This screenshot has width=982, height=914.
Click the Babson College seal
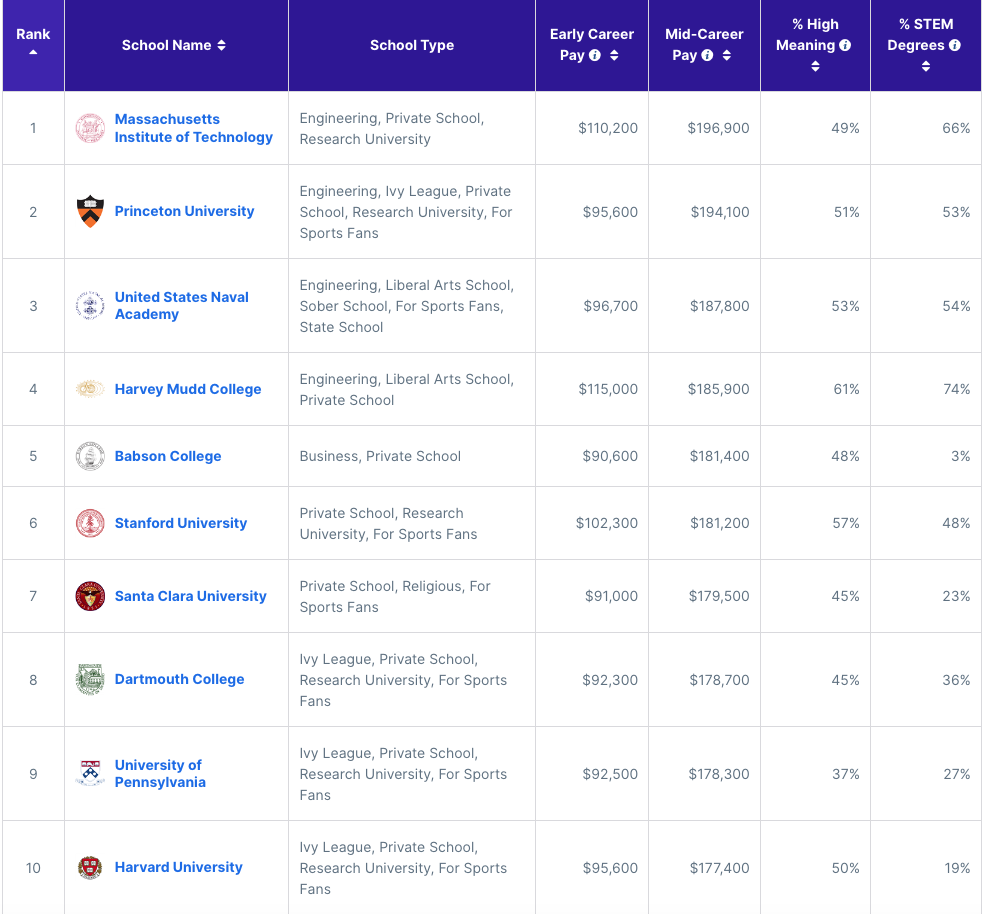90,456
